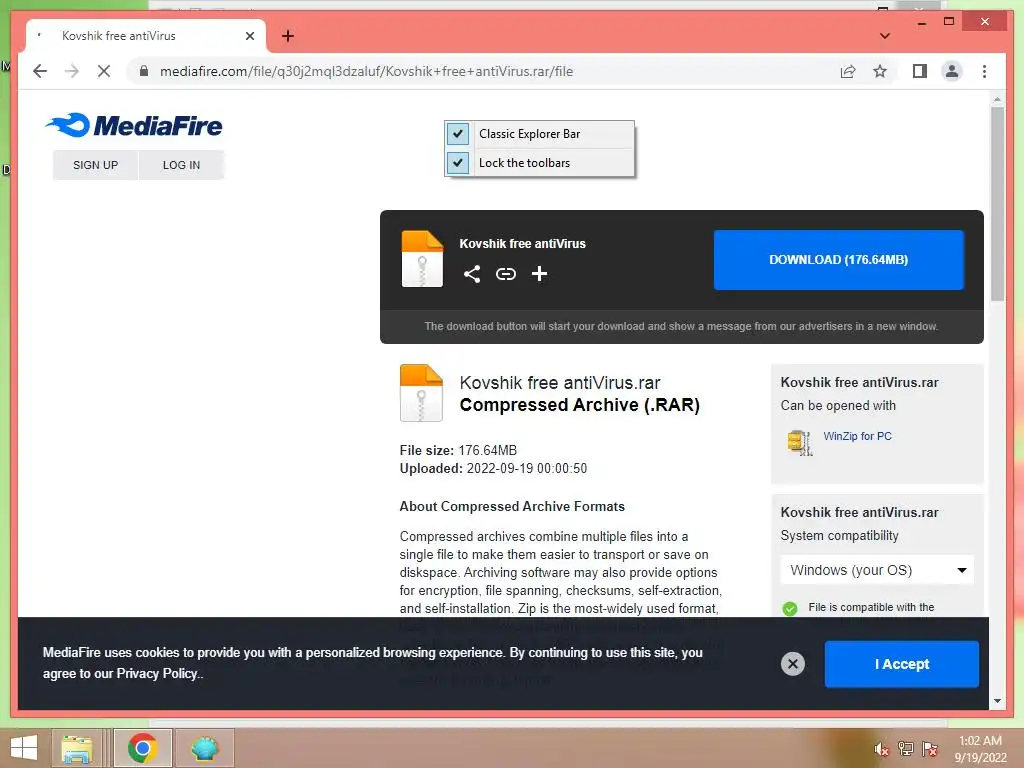Open File Explorer from the taskbar
1024x768 pixels.
coord(77,748)
